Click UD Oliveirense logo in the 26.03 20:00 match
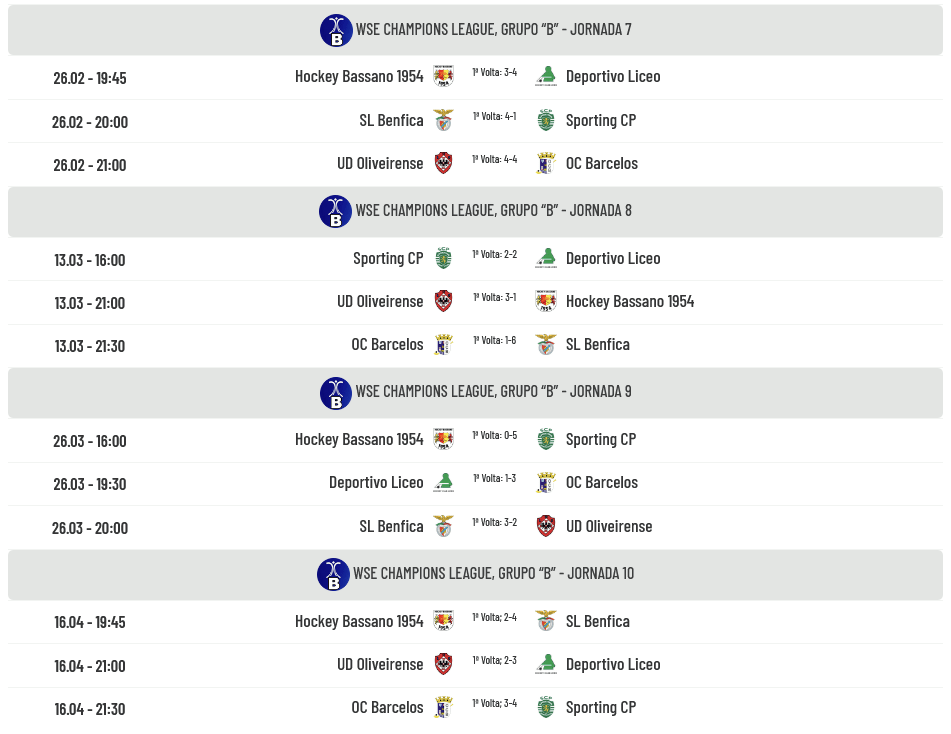Screen dimensions: 951x734 [x=546, y=527]
